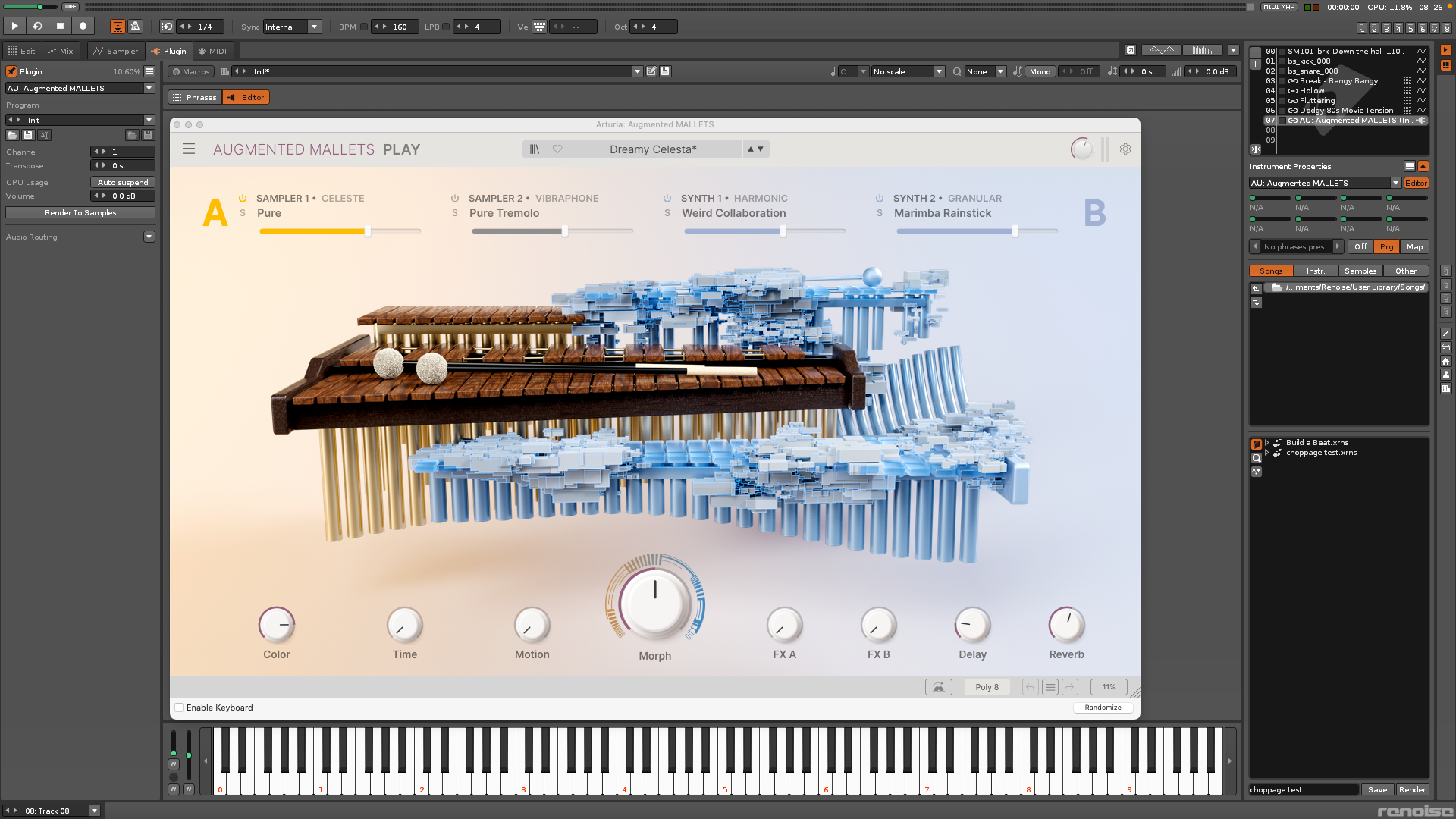Open the No scale dropdown
The image size is (1456, 819).
(x=908, y=71)
